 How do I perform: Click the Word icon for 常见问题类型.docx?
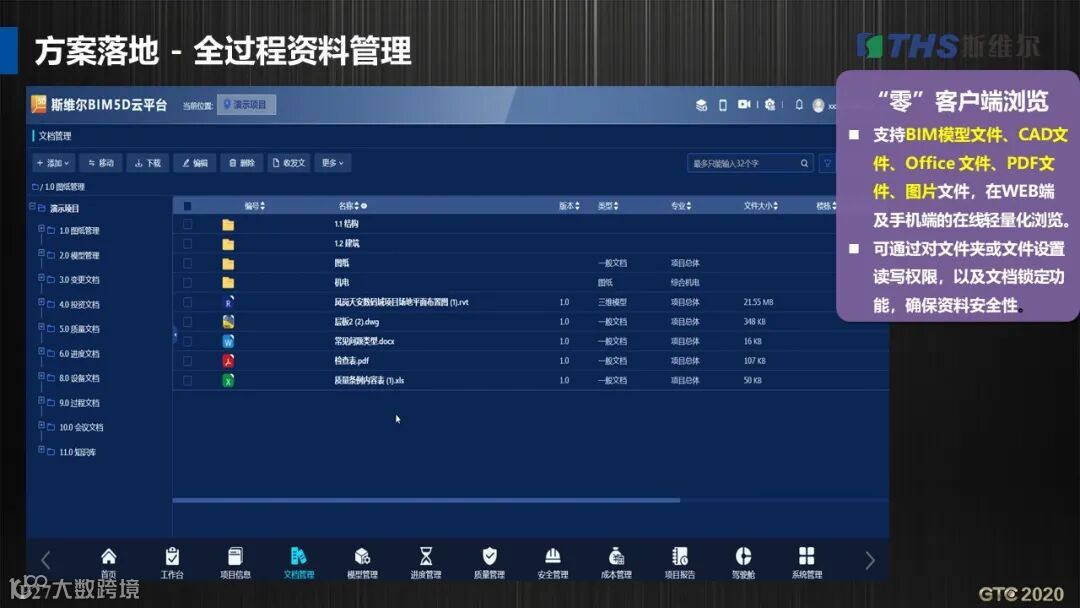228,341
